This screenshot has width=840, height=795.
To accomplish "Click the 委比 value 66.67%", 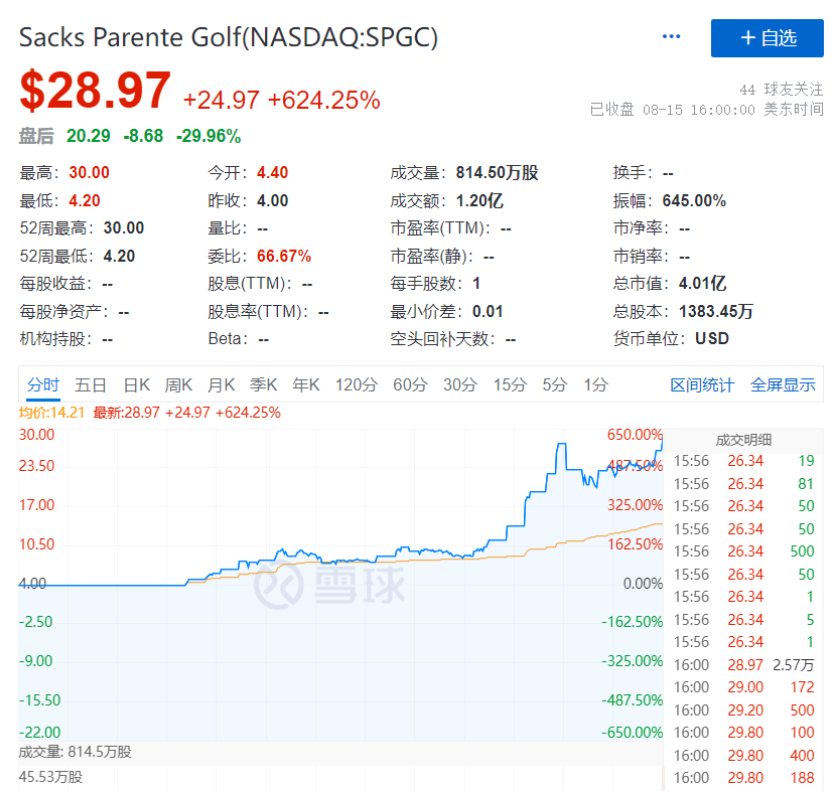I will point(284,256).
